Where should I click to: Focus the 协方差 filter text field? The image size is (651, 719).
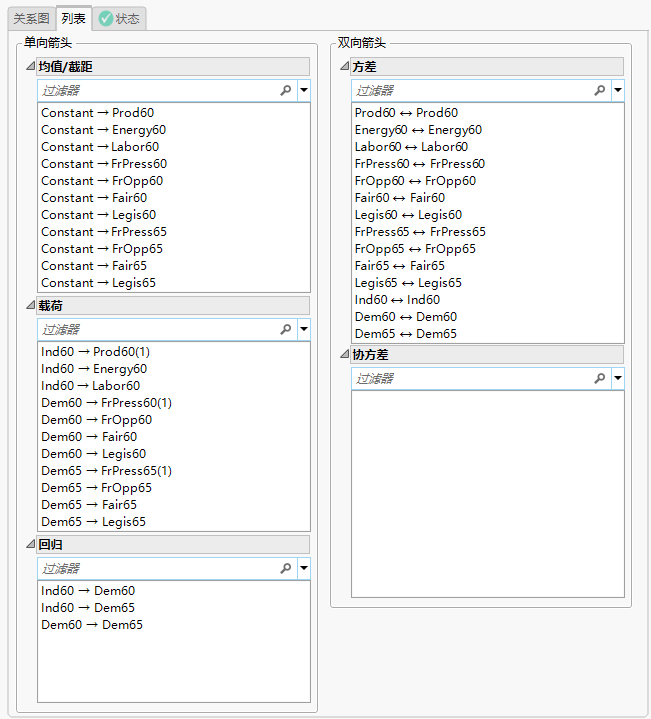tap(470, 378)
